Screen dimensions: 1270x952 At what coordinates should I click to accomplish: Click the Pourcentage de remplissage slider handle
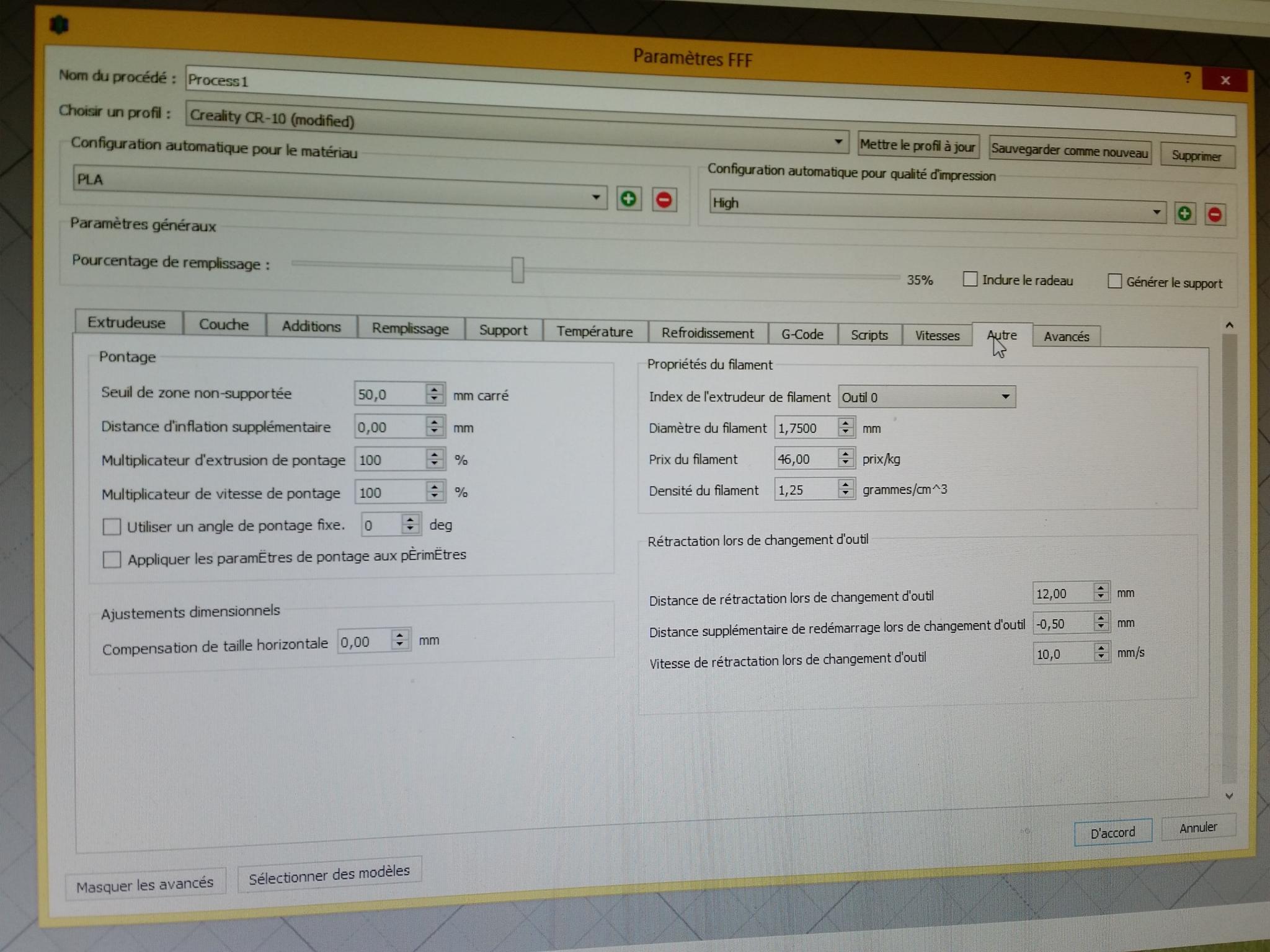(x=518, y=270)
